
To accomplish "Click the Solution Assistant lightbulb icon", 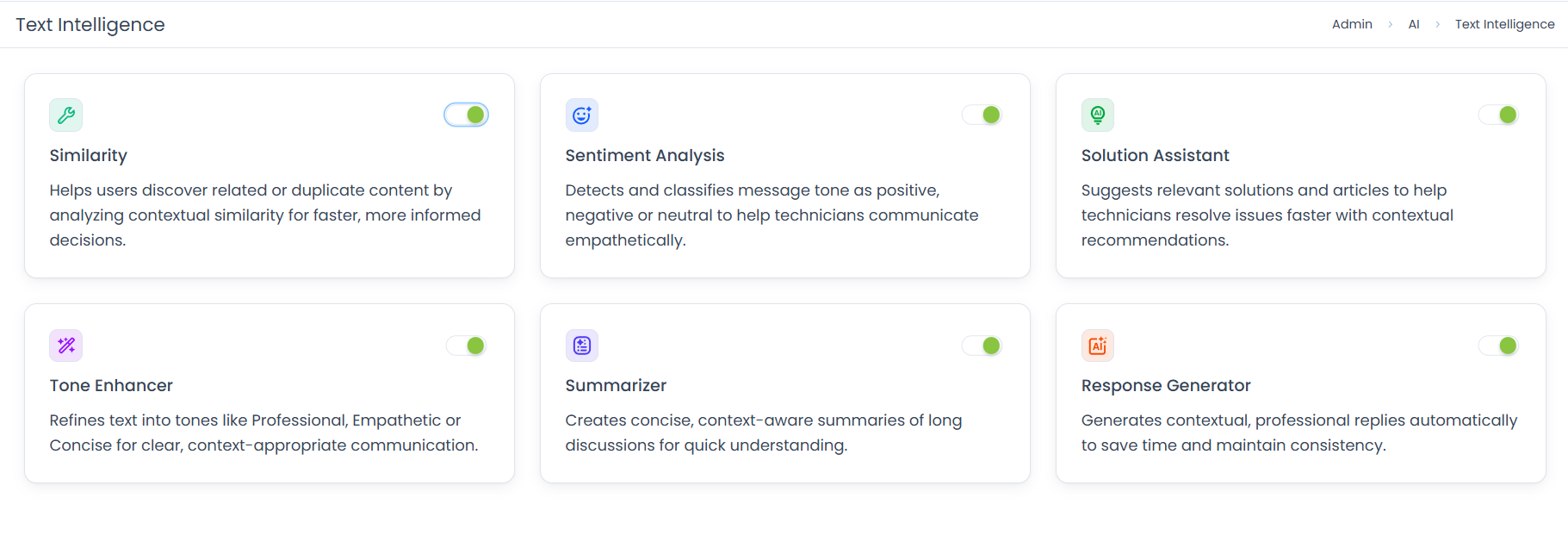I will [x=1098, y=115].
